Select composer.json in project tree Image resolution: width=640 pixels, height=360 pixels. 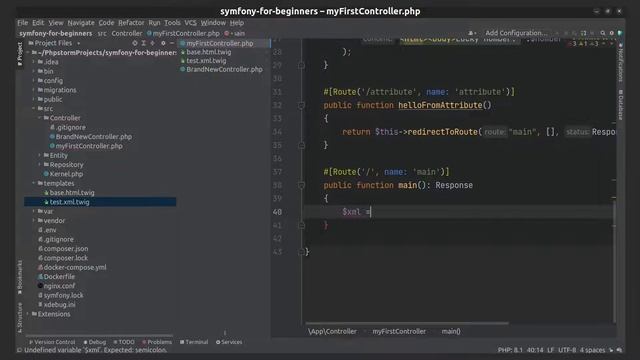coord(63,249)
